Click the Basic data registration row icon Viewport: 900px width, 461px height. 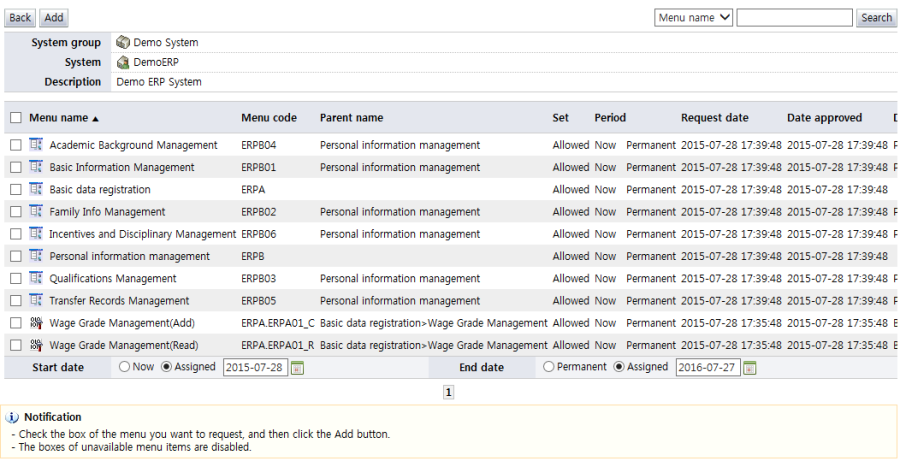click(36, 189)
